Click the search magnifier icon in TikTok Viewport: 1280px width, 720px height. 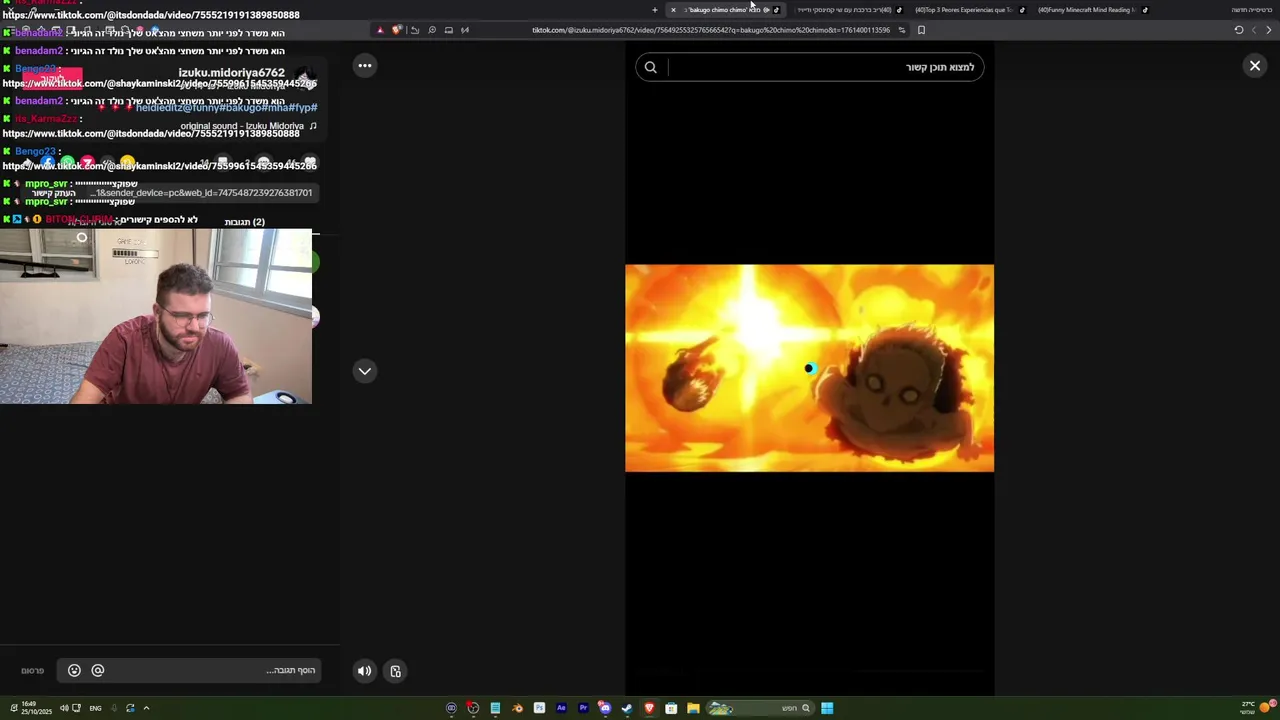[651, 67]
